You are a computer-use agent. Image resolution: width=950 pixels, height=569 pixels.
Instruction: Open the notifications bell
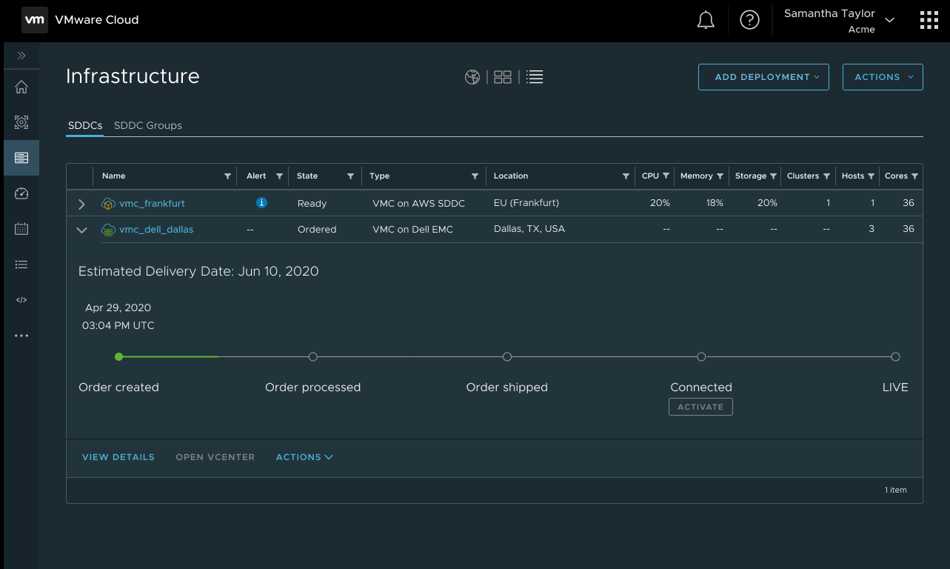pyautogui.click(x=705, y=20)
